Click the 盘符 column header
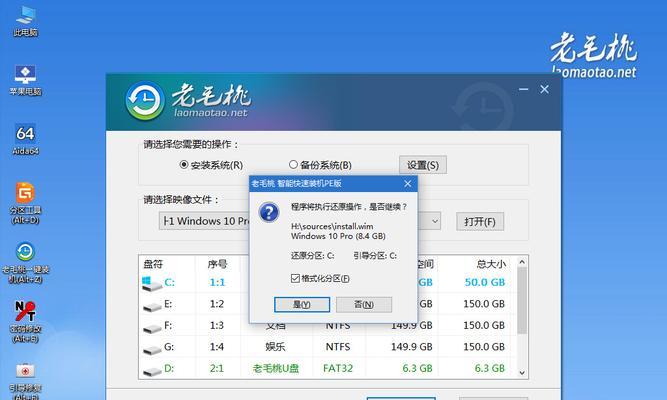 tap(153, 264)
